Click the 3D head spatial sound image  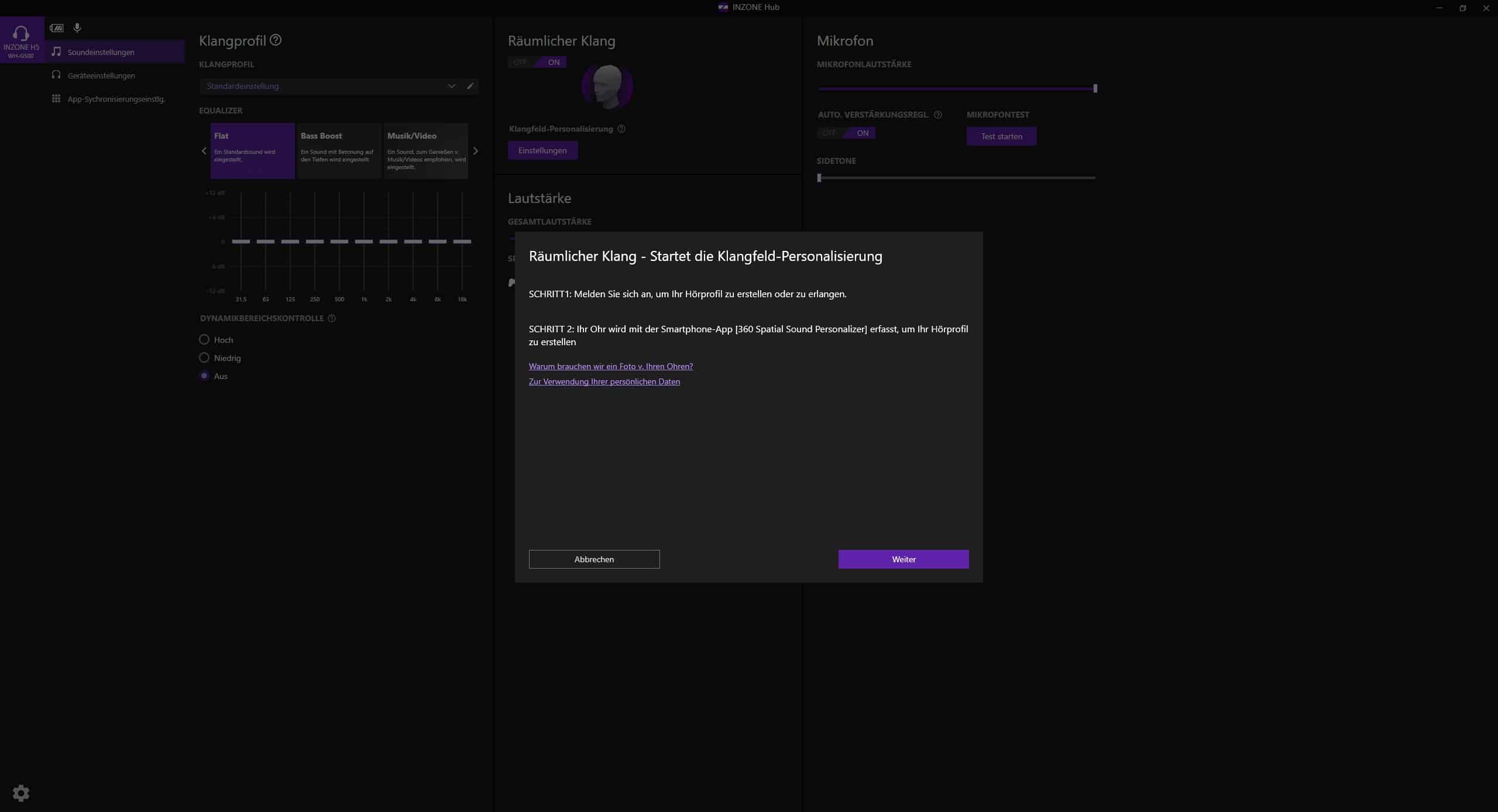[607, 87]
